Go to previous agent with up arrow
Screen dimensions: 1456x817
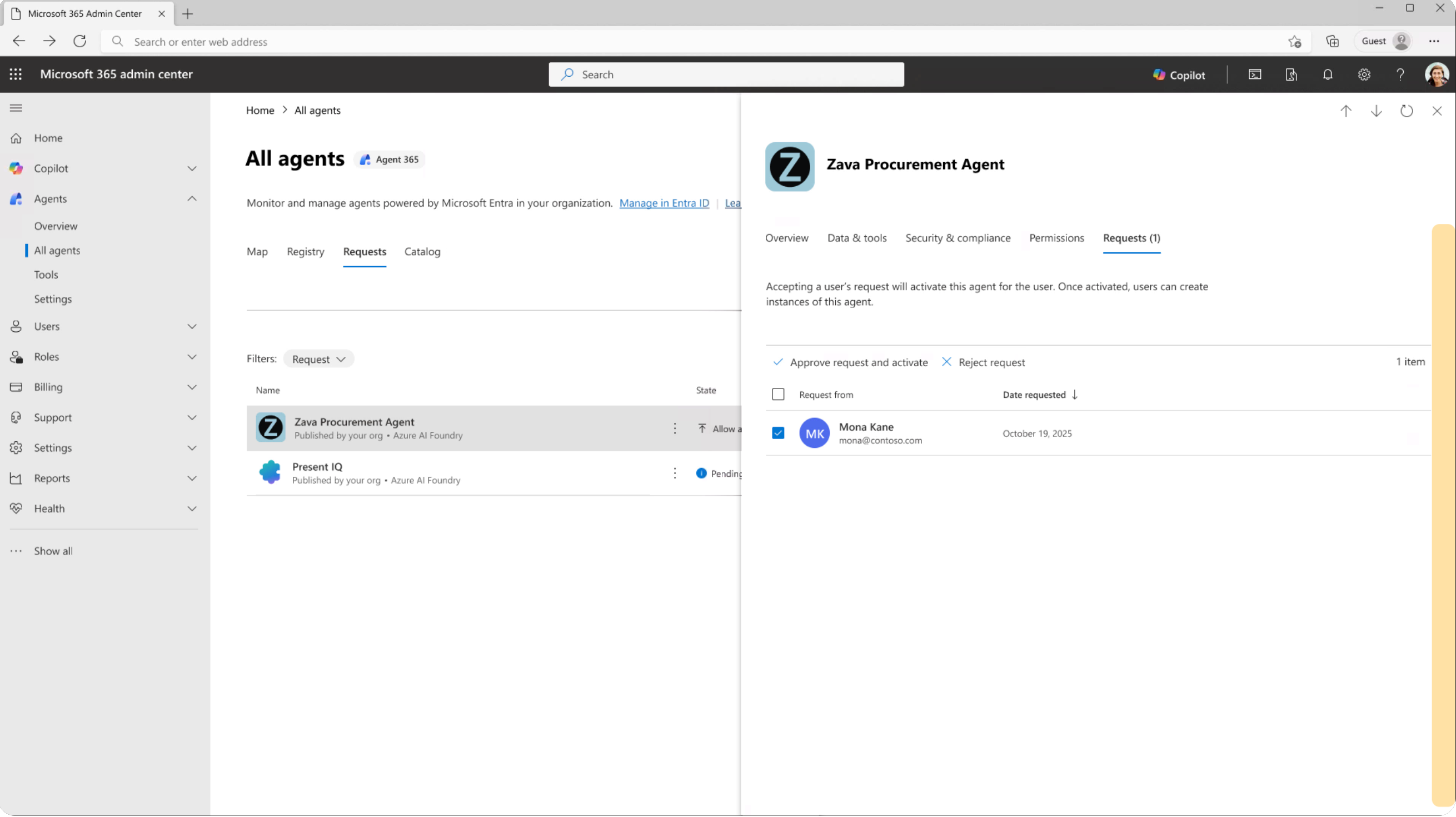pos(1346,111)
